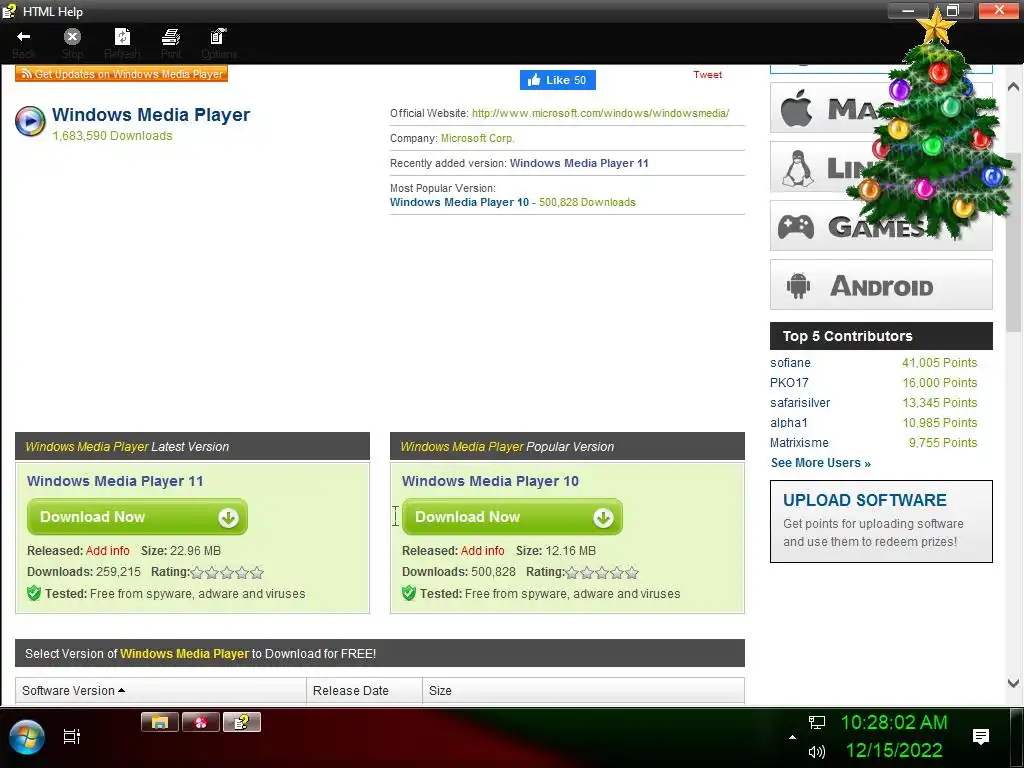Image resolution: width=1024 pixels, height=768 pixels.
Task: Open most popular Windows Media Player 10 link
Action: point(459,202)
